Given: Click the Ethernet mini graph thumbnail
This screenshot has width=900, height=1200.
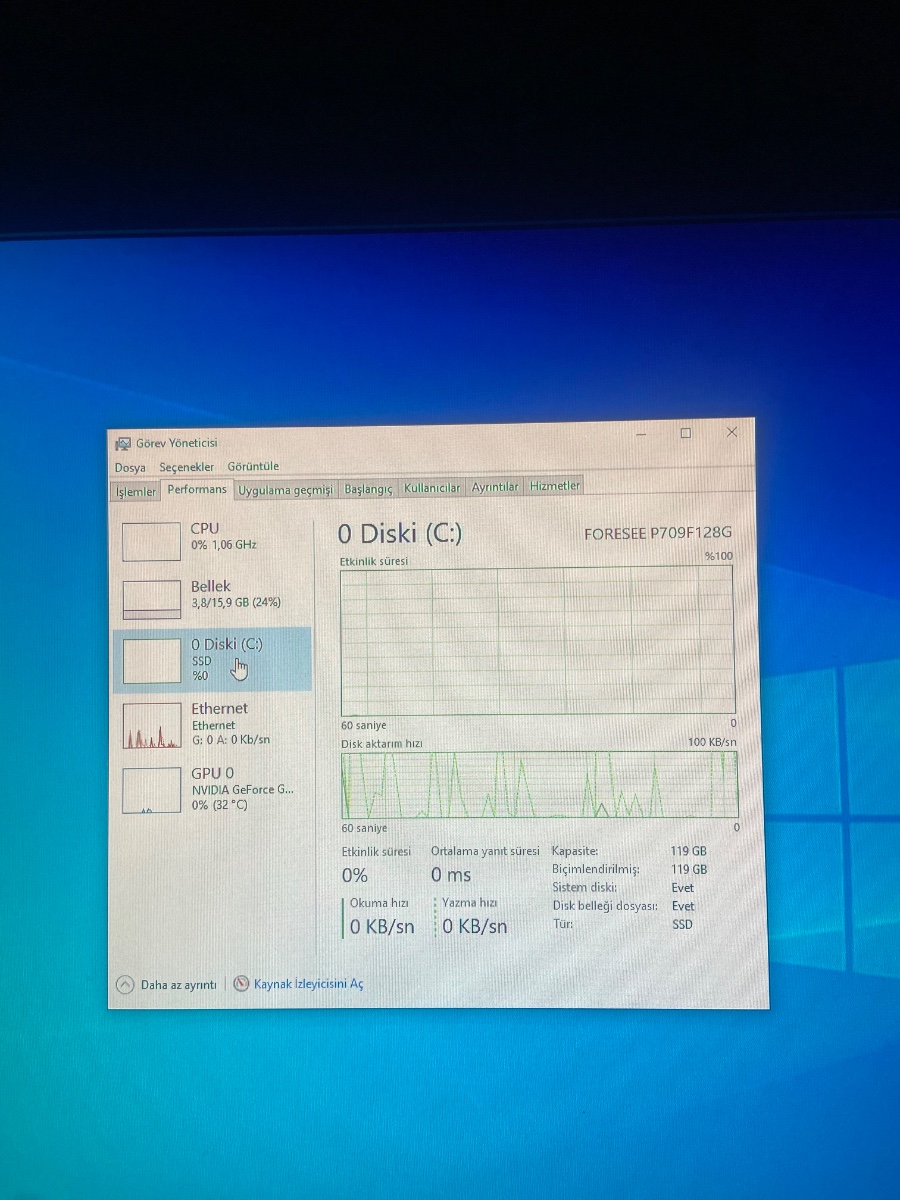Looking at the screenshot, I should (151, 725).
